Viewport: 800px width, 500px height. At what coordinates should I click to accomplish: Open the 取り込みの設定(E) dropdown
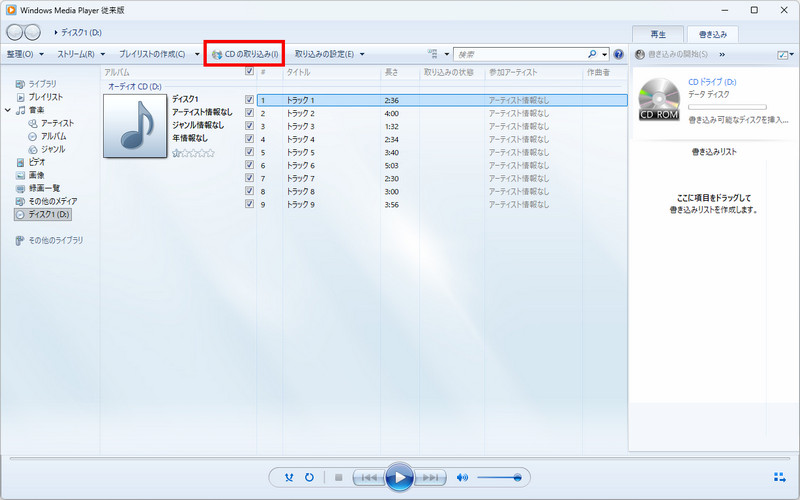[330, 54]
